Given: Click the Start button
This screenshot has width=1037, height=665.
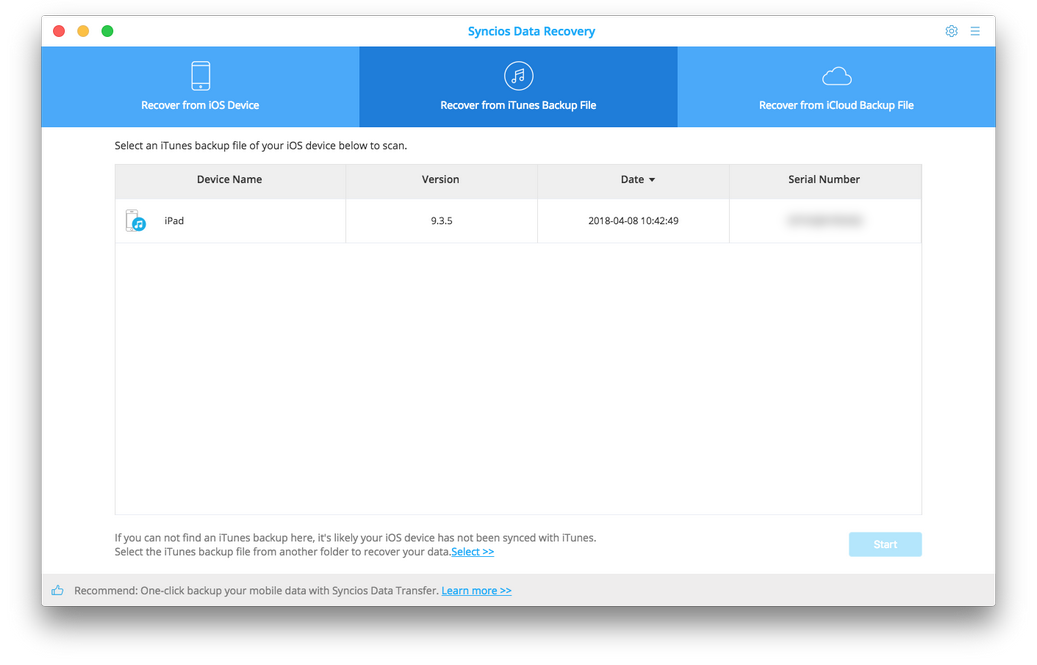Looking at the screenshot, I should (885, 545).
